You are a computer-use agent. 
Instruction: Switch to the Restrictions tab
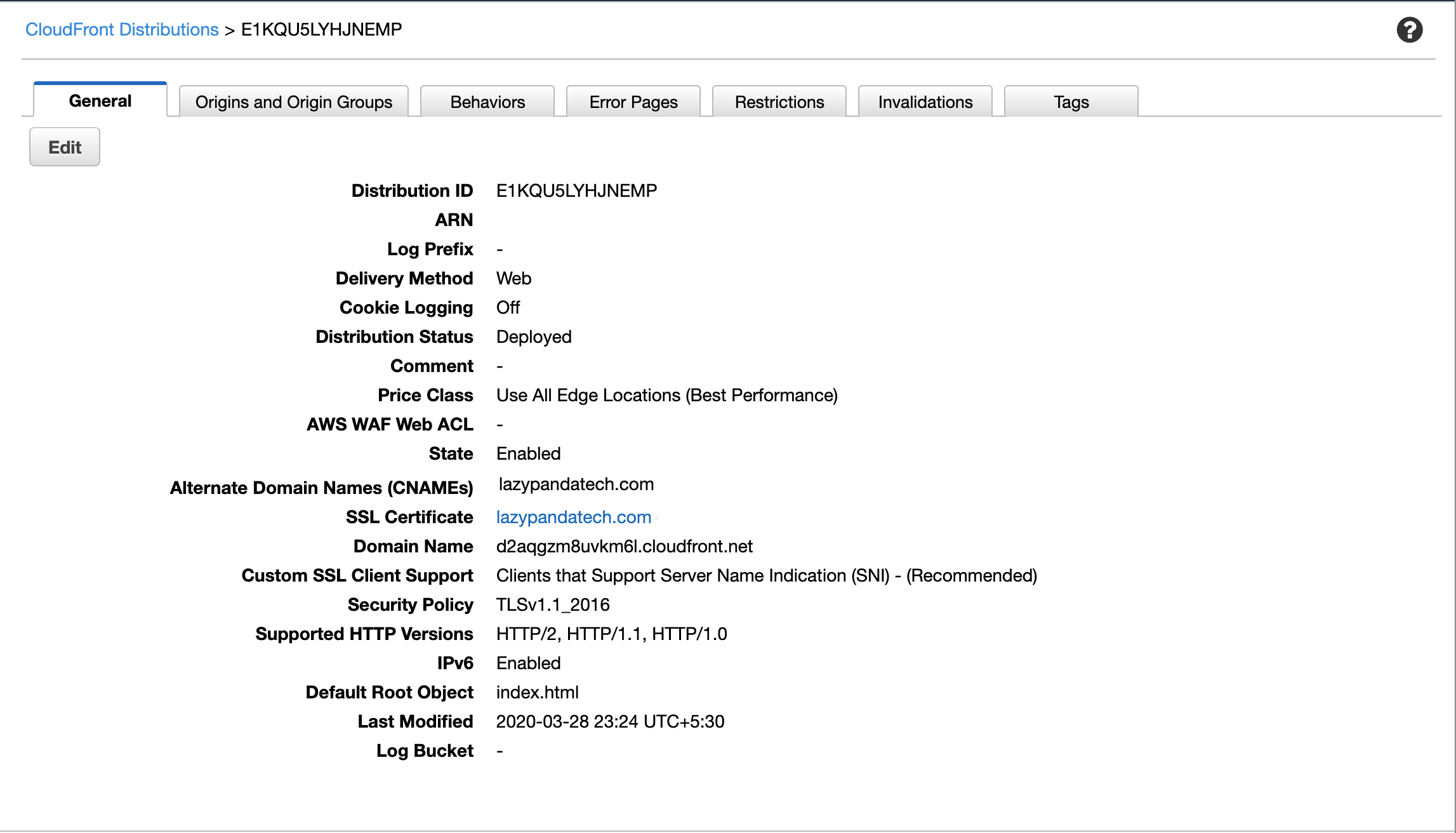(x=779, y=102)
